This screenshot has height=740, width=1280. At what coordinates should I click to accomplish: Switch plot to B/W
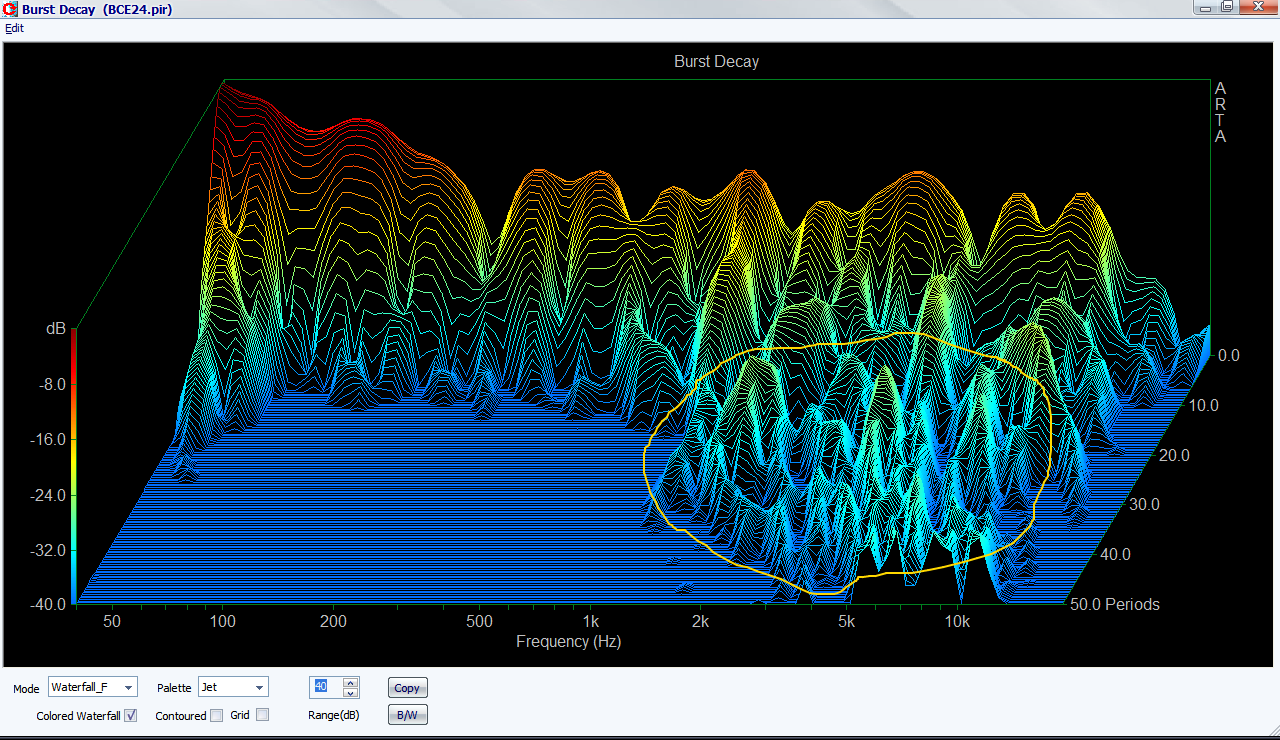point(407,715)
